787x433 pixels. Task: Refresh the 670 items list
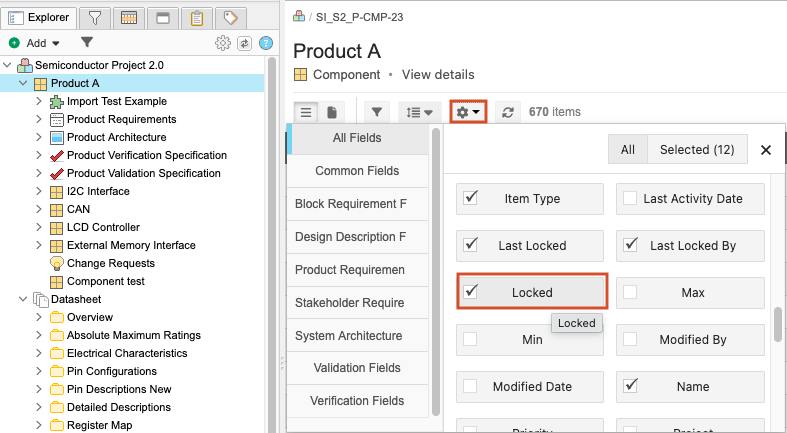coord(508,112)
